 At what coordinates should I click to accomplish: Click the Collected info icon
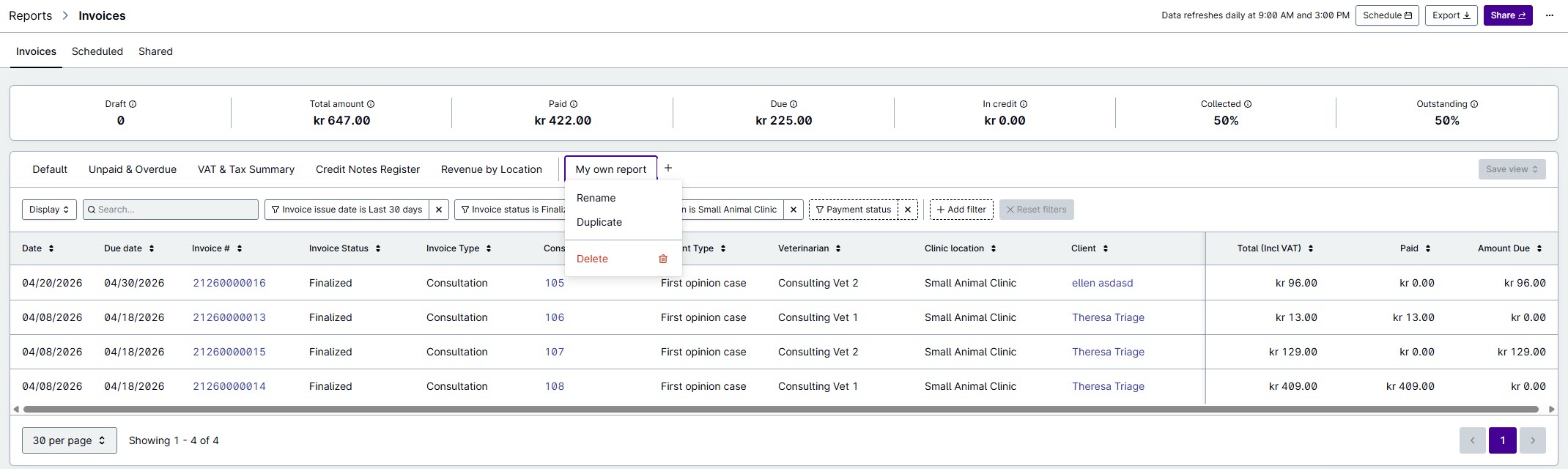1248,104
